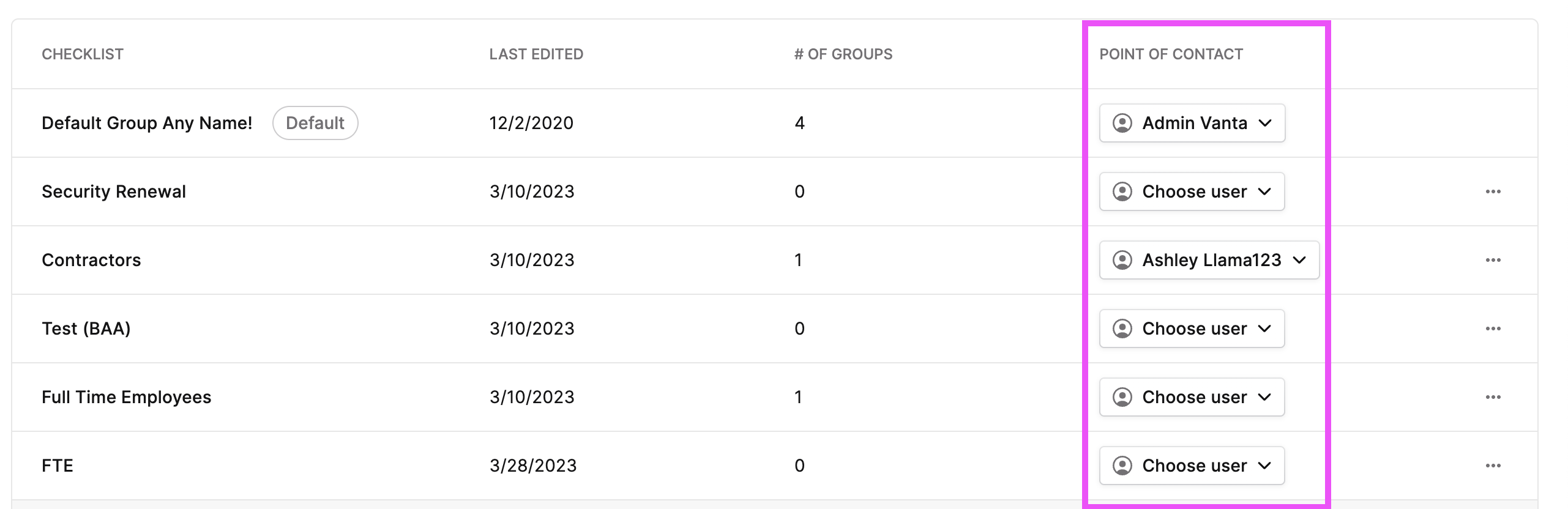Click the Default badge label

tap(315, 123)
